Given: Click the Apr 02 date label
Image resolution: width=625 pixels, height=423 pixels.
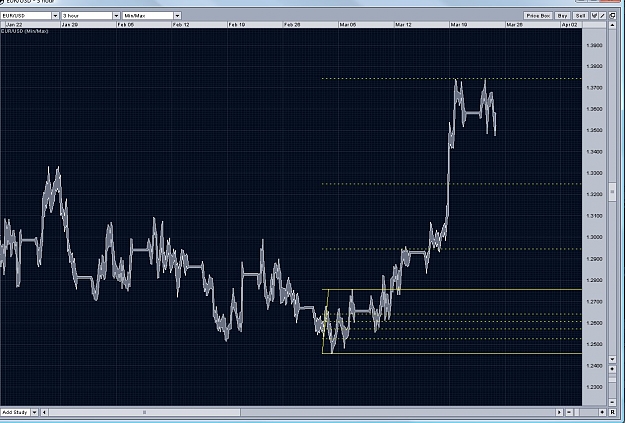Looking at the screenshot, I should click(x=569, y=25).
